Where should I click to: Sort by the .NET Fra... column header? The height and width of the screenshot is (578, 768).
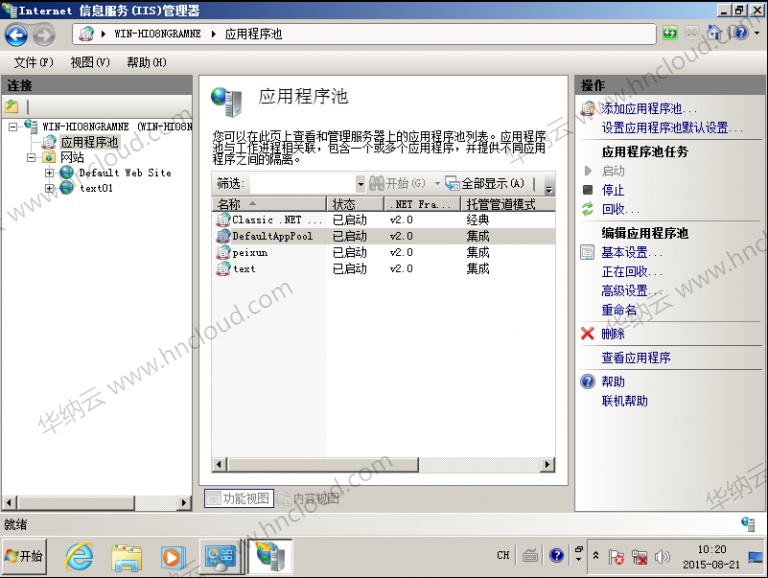coord(422,204)
